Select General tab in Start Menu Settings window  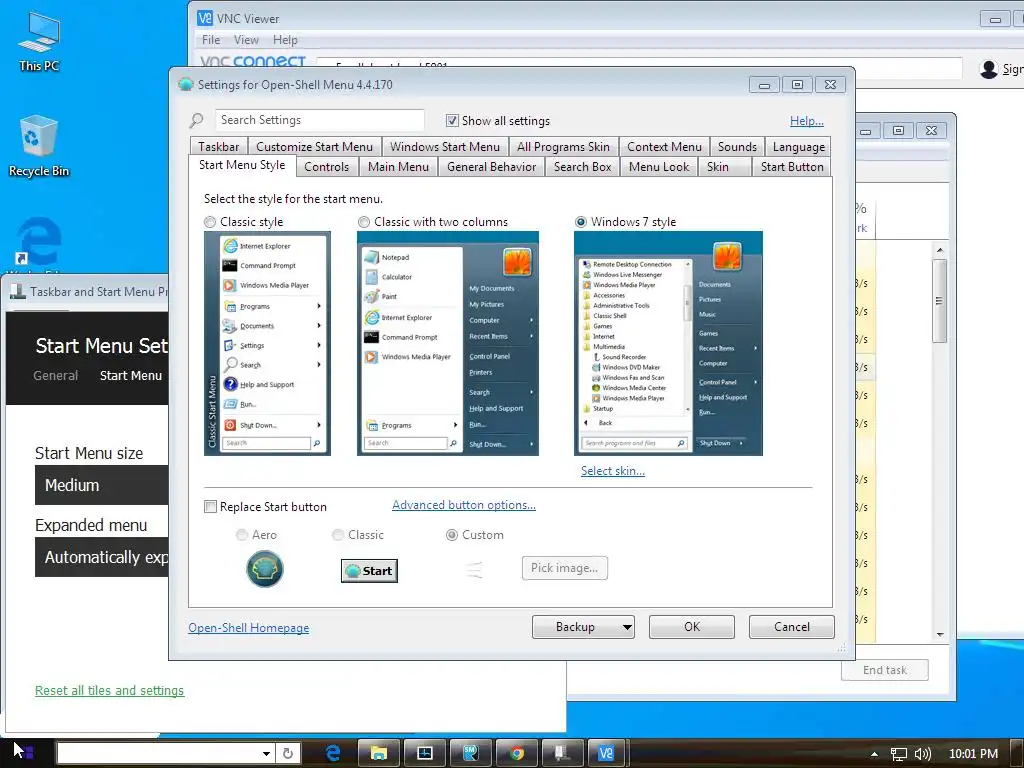click(56, 376)
